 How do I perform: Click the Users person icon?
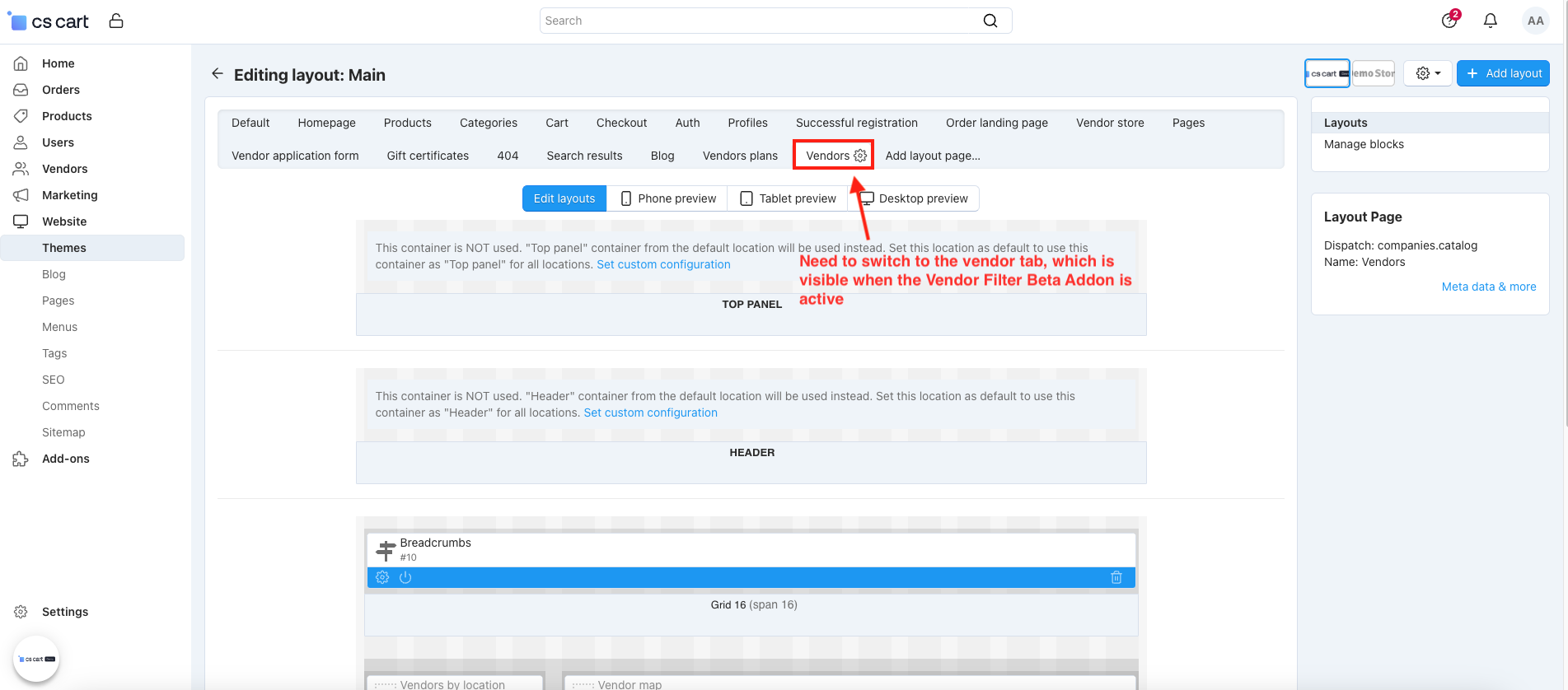(21, 142)
